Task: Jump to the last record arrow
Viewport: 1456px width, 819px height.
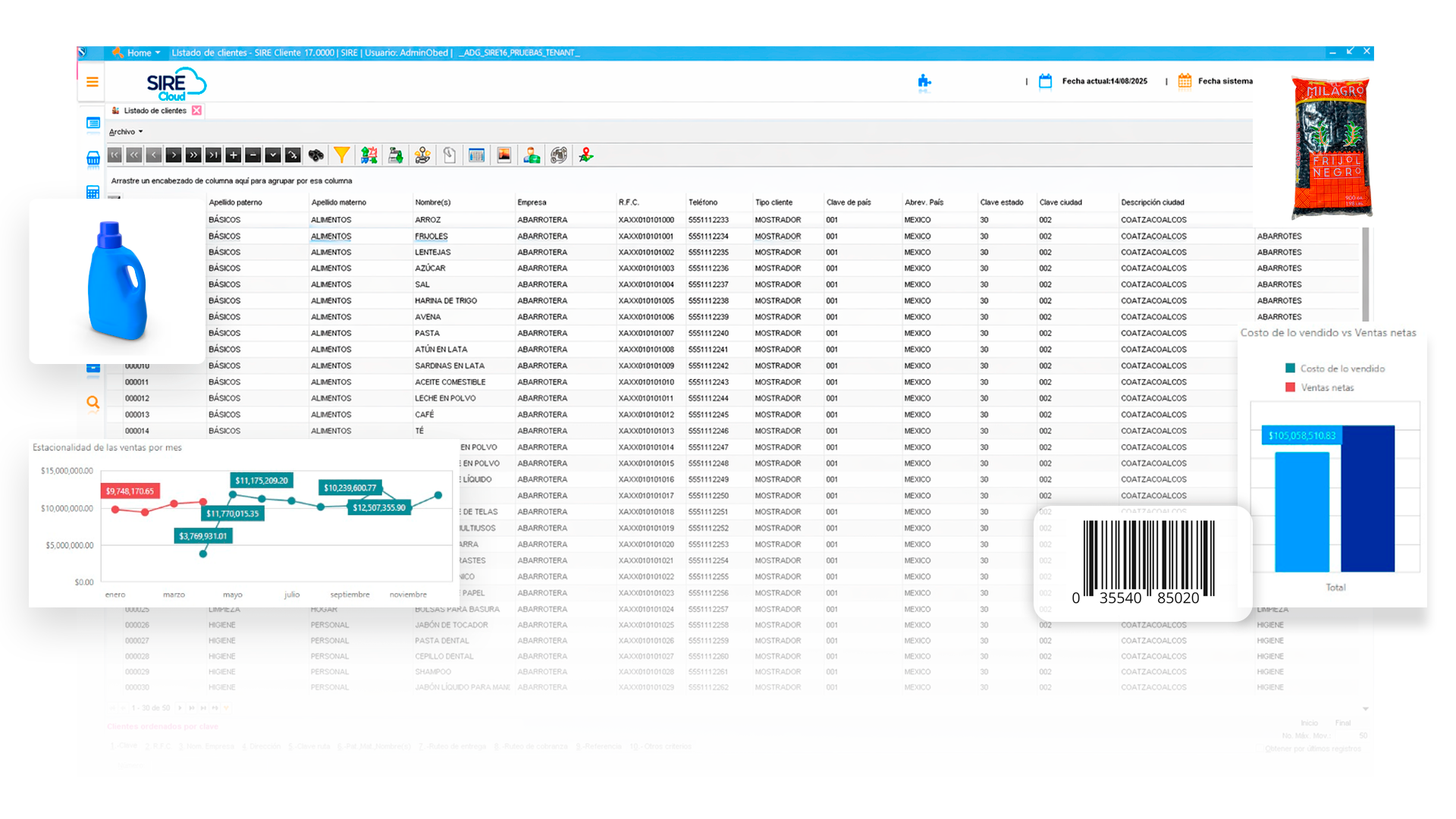Action: point(214,155)
